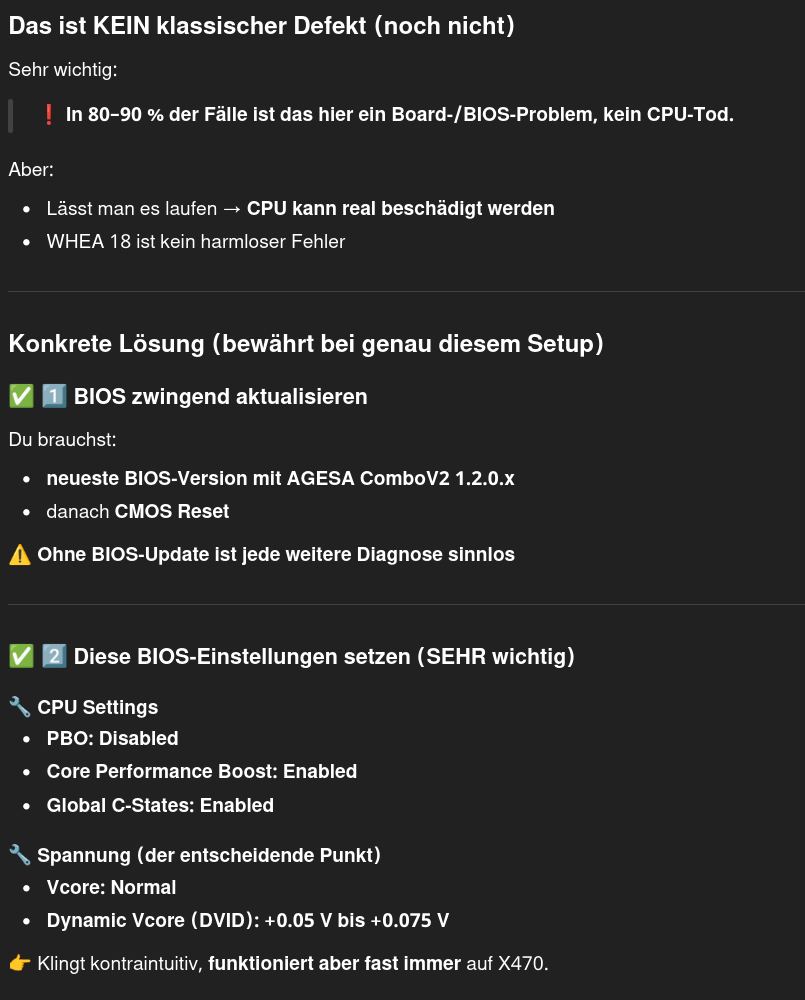The height and width of the screenshot is (1000, 805).
Task: Click the number 2 keycap emoji
Action: click(x=54, y=657)
